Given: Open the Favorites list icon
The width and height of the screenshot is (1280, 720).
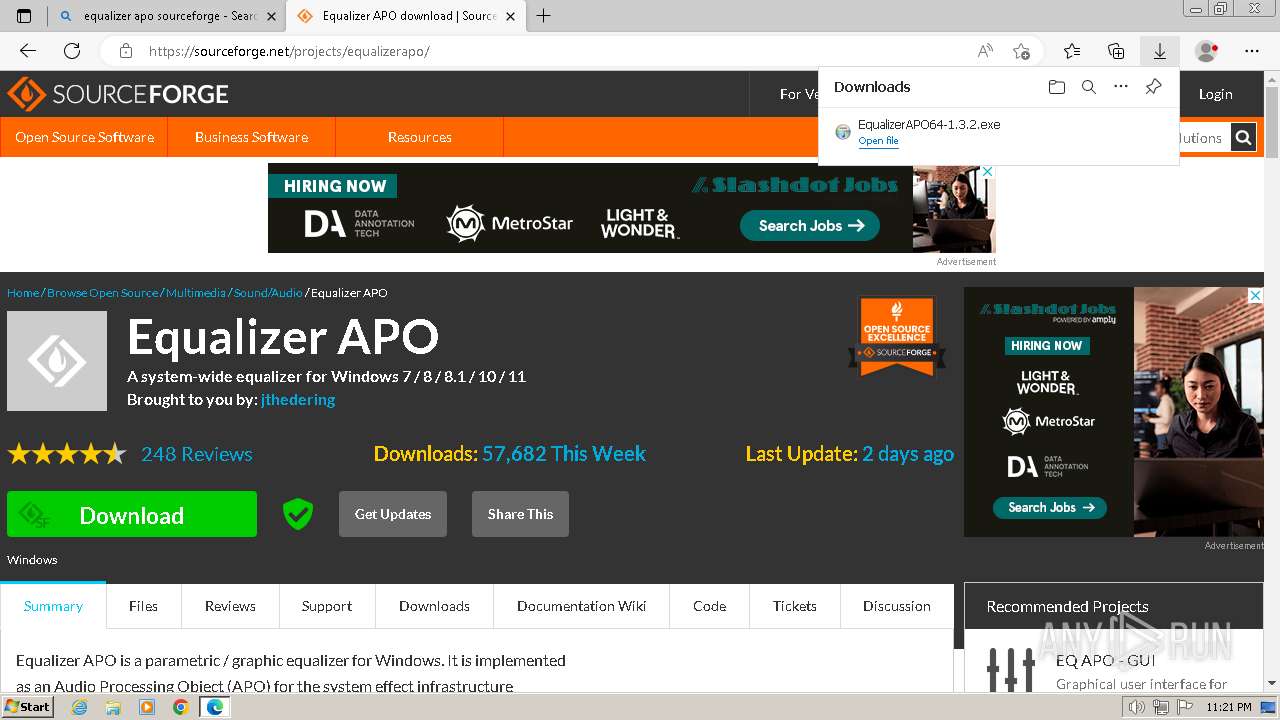Looking at the screenshot, I should click(x=1072, y=51).
